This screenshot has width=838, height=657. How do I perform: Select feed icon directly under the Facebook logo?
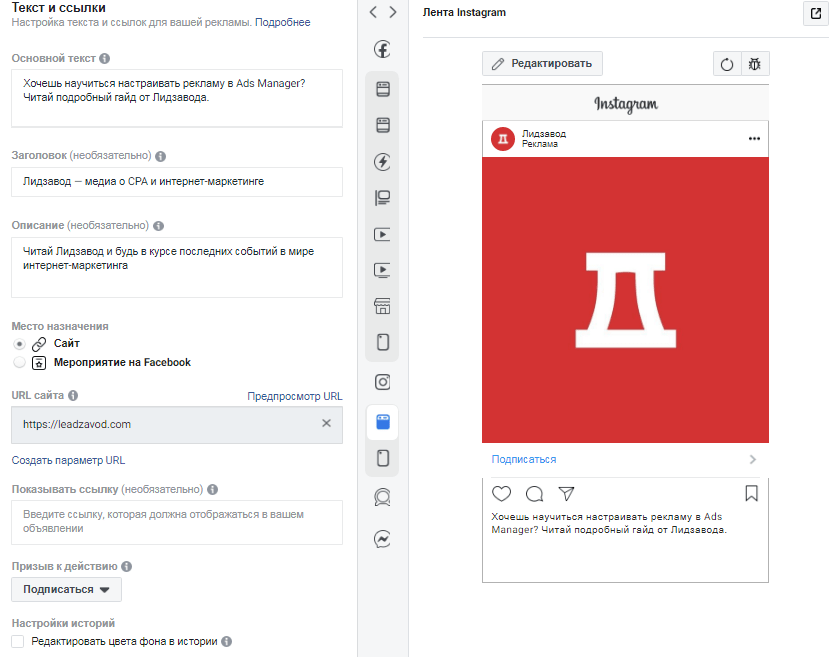tap(383, 89)
